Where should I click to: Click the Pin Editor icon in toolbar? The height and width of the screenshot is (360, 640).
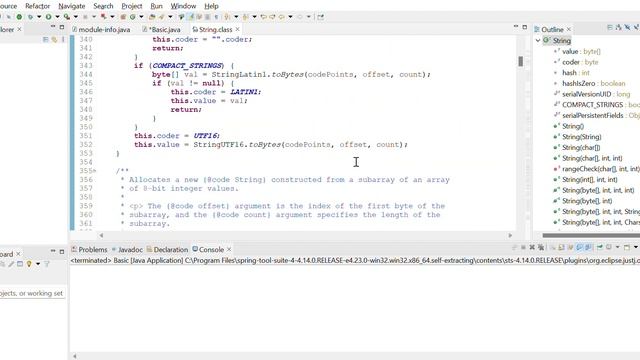pos(320,17)
